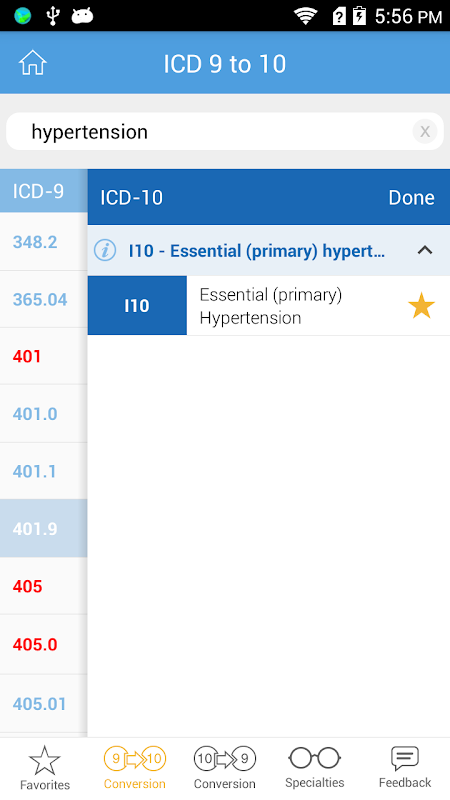Expand ICD-9 category 405
This screenshot has height=800, width=450.
pos(43,586)
